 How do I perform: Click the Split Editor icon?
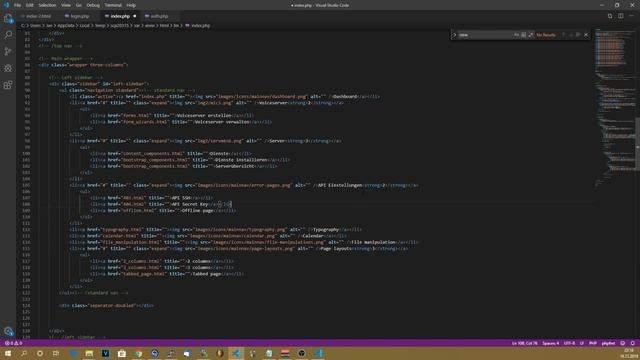point(620,16)
